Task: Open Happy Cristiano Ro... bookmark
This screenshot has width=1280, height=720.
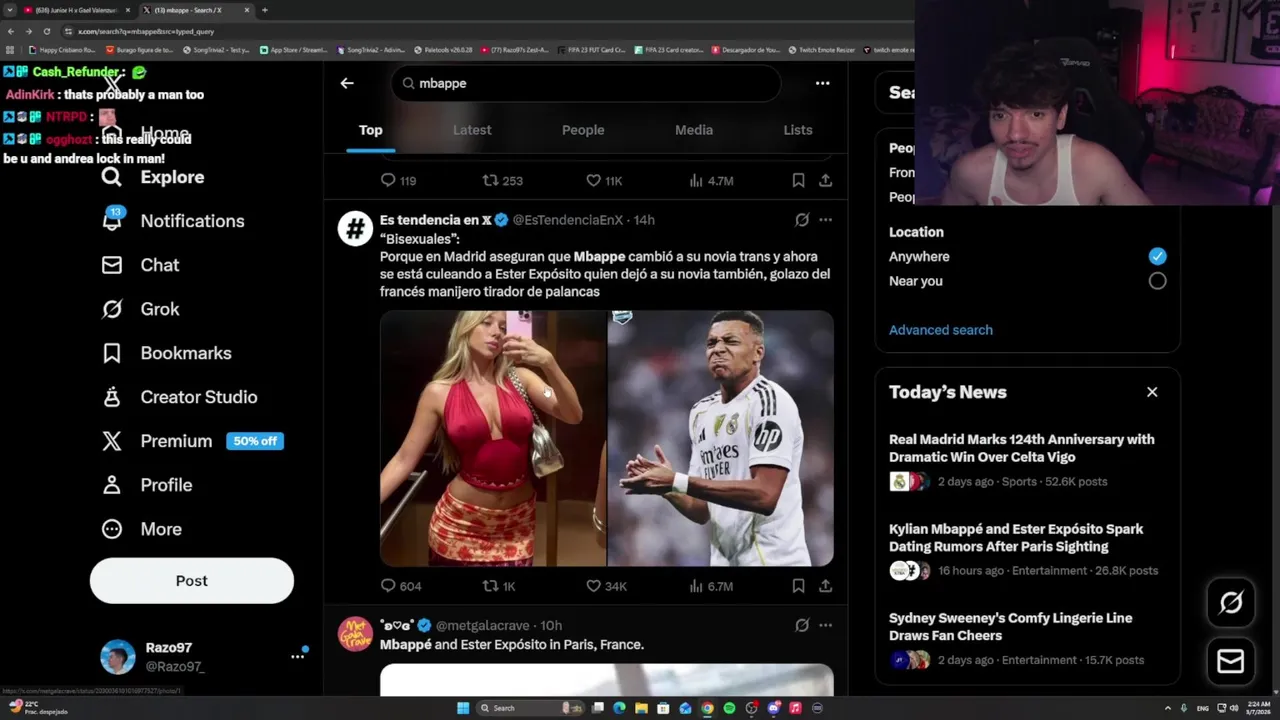Action: 62,49
